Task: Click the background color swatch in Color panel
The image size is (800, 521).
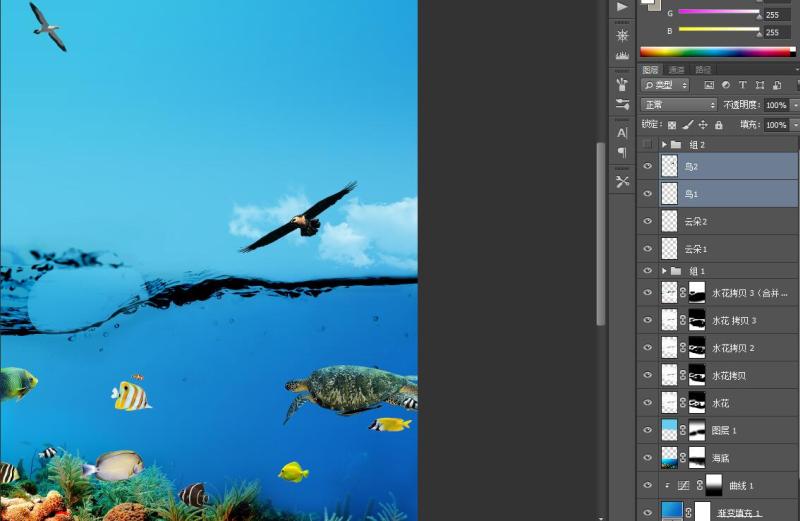Action: tap(656, 6)
